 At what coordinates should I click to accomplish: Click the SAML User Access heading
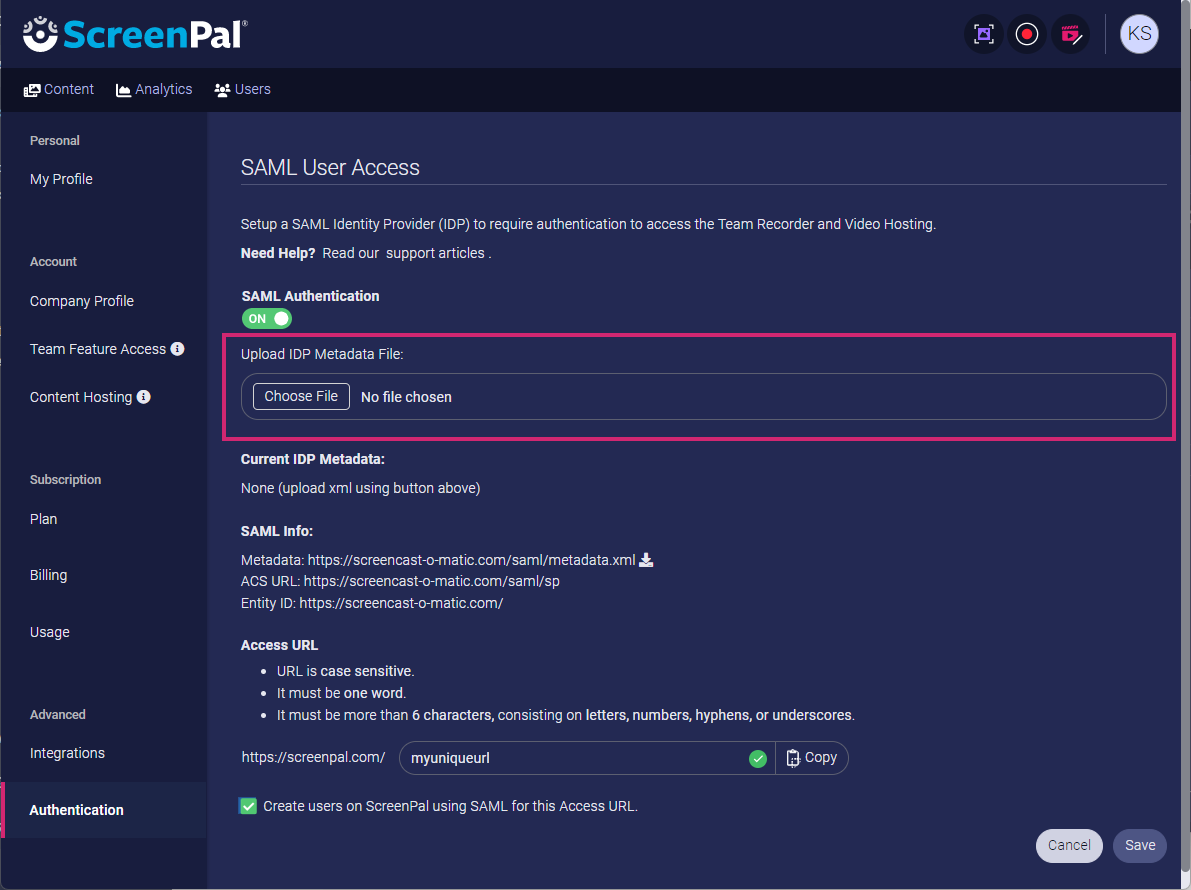click(x=330, y=167)
